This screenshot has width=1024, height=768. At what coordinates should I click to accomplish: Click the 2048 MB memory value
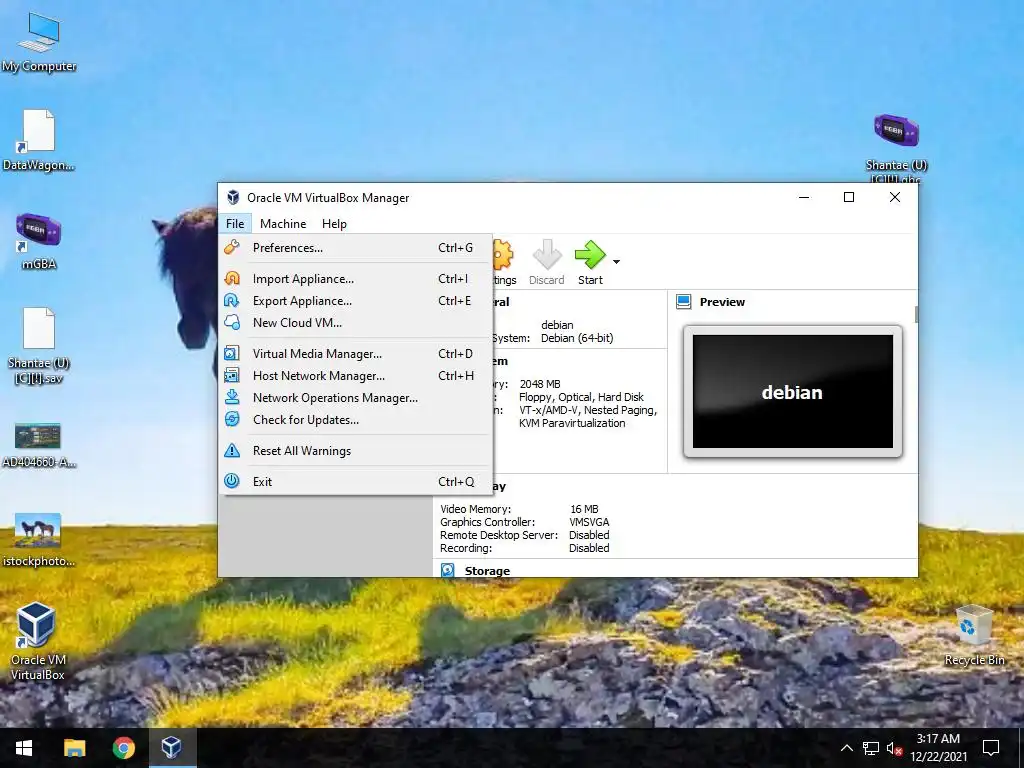540,384
